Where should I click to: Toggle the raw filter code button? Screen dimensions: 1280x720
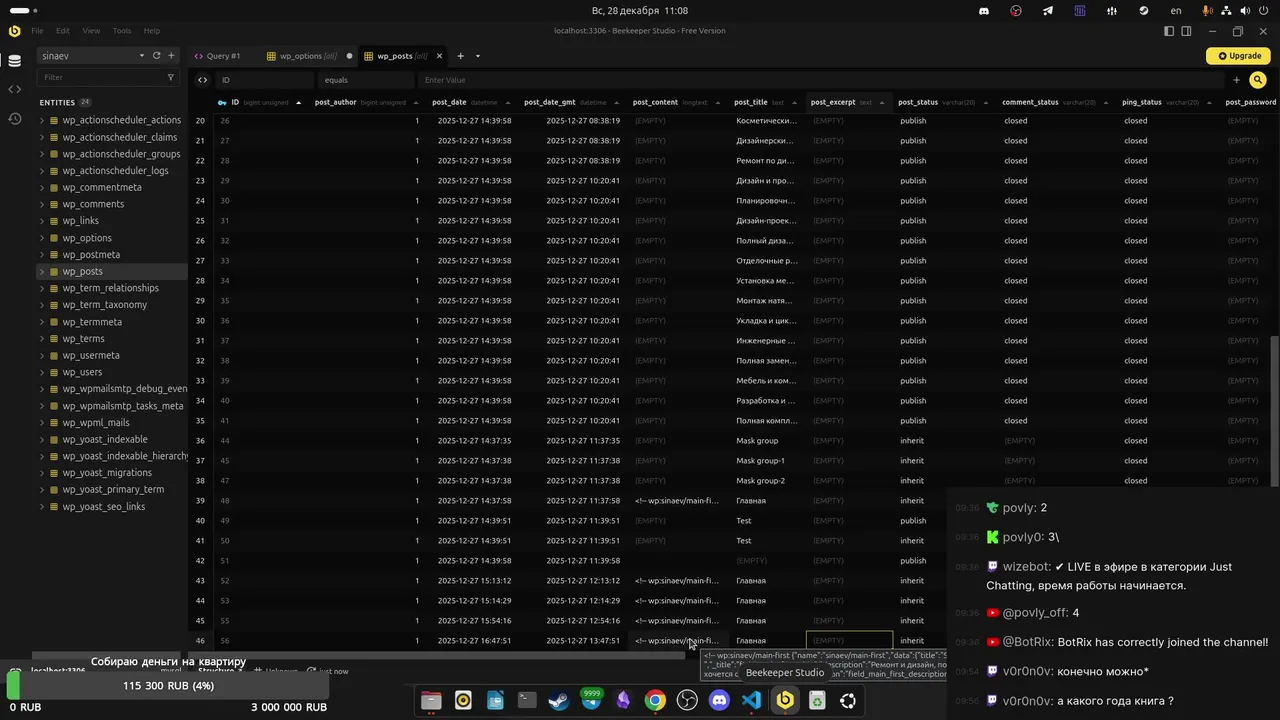click(202, 80)
